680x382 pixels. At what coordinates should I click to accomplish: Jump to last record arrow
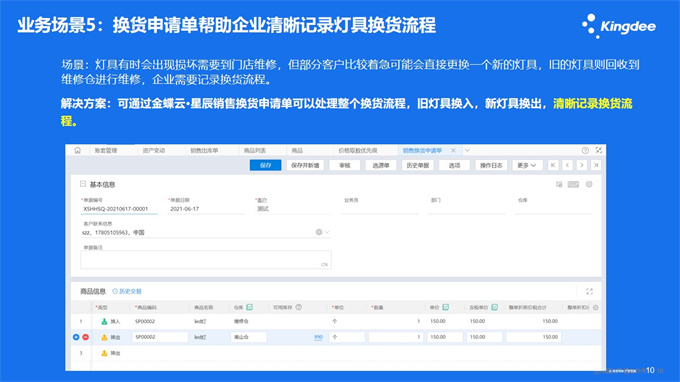[596, 165]
